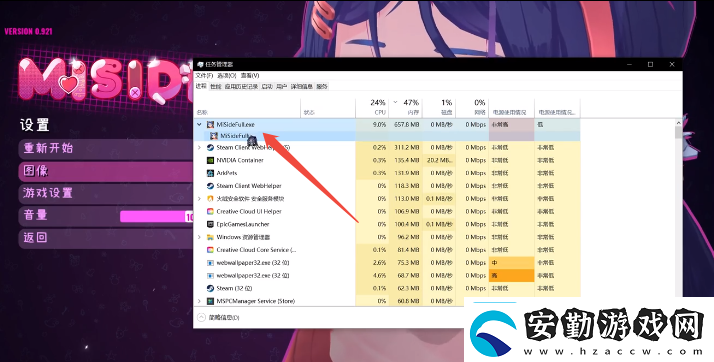Image resolution: width=714 pixels, height=362 pixels.
Task: Click the icon of the MiSideFull child entry
Action: [214, 136]
